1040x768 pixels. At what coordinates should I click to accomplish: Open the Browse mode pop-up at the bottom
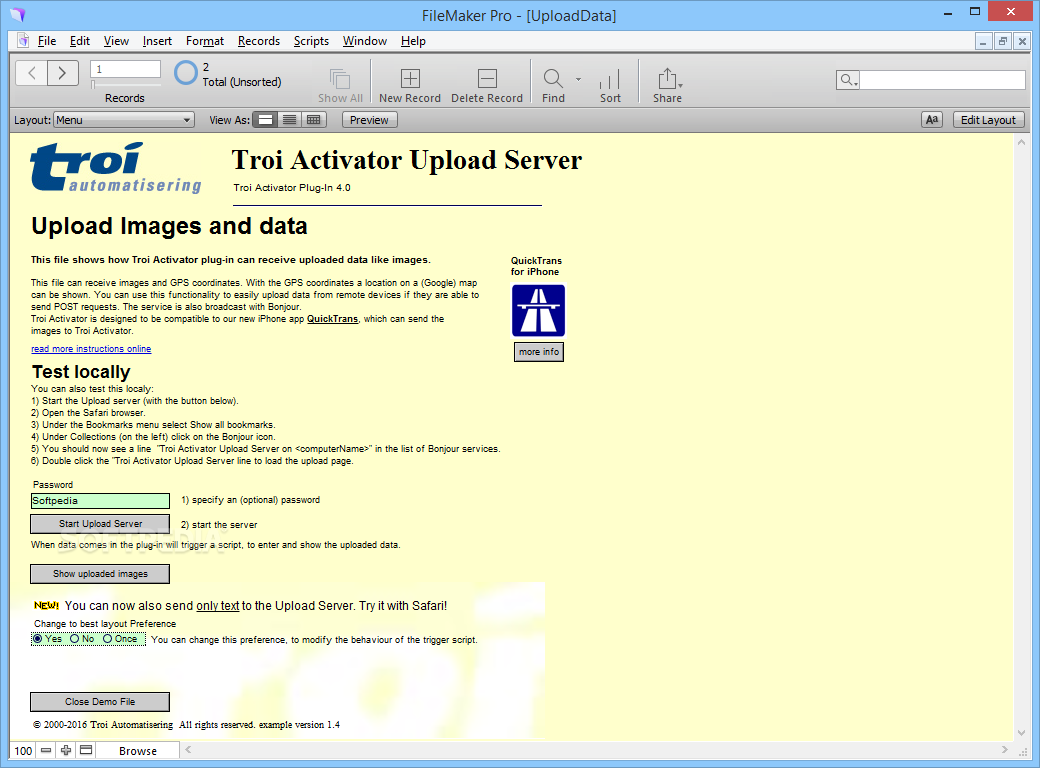click(x=138, y=751)
